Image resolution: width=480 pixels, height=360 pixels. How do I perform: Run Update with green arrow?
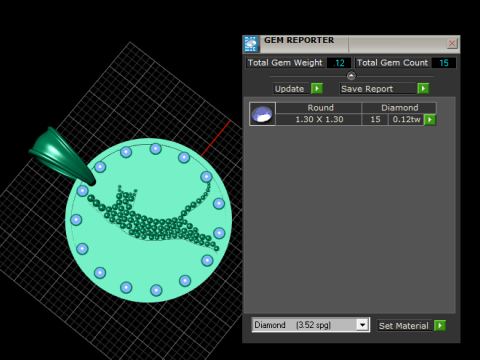[x=317, y=89]
